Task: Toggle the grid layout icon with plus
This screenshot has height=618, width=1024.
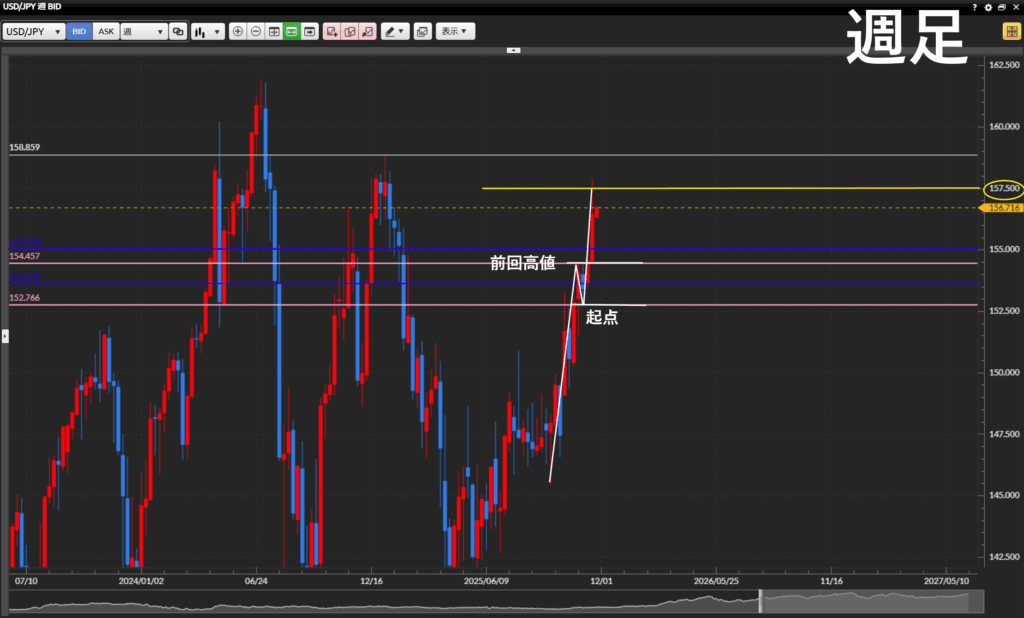Action: tap(273, 31)
